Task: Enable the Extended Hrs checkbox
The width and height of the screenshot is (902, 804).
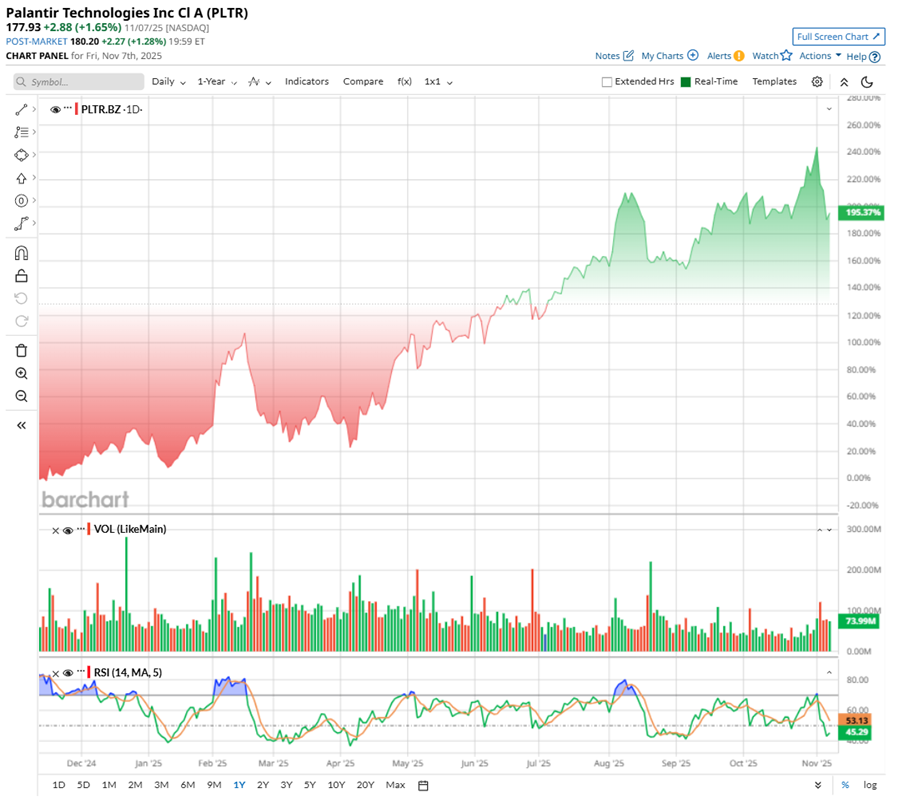Action: point(606,82)
